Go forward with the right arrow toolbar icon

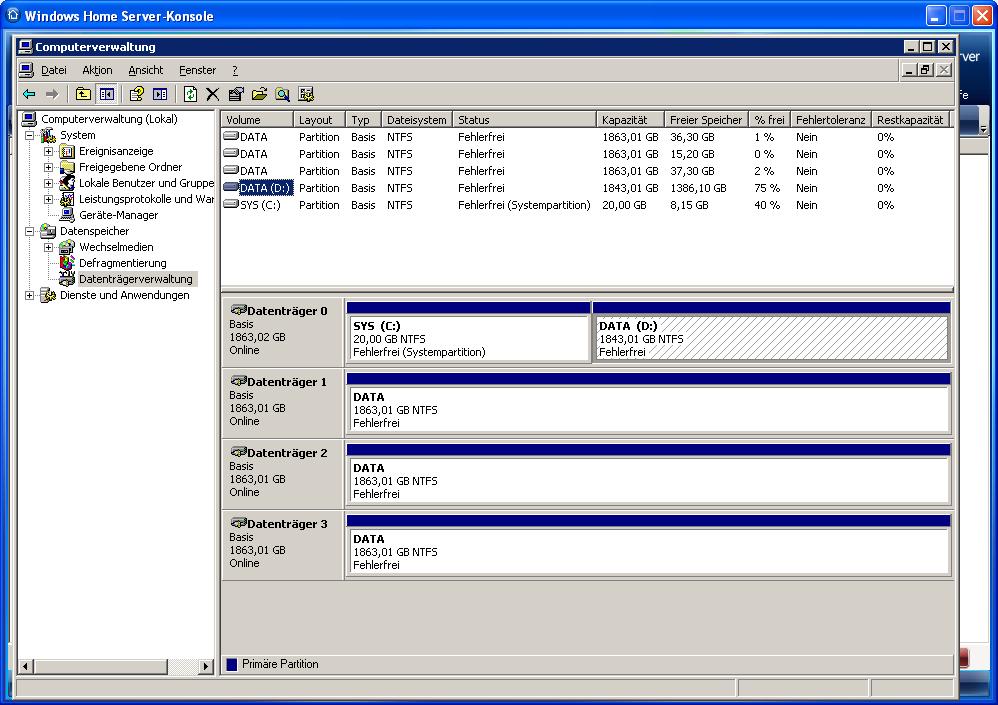[x=52, y=94]
